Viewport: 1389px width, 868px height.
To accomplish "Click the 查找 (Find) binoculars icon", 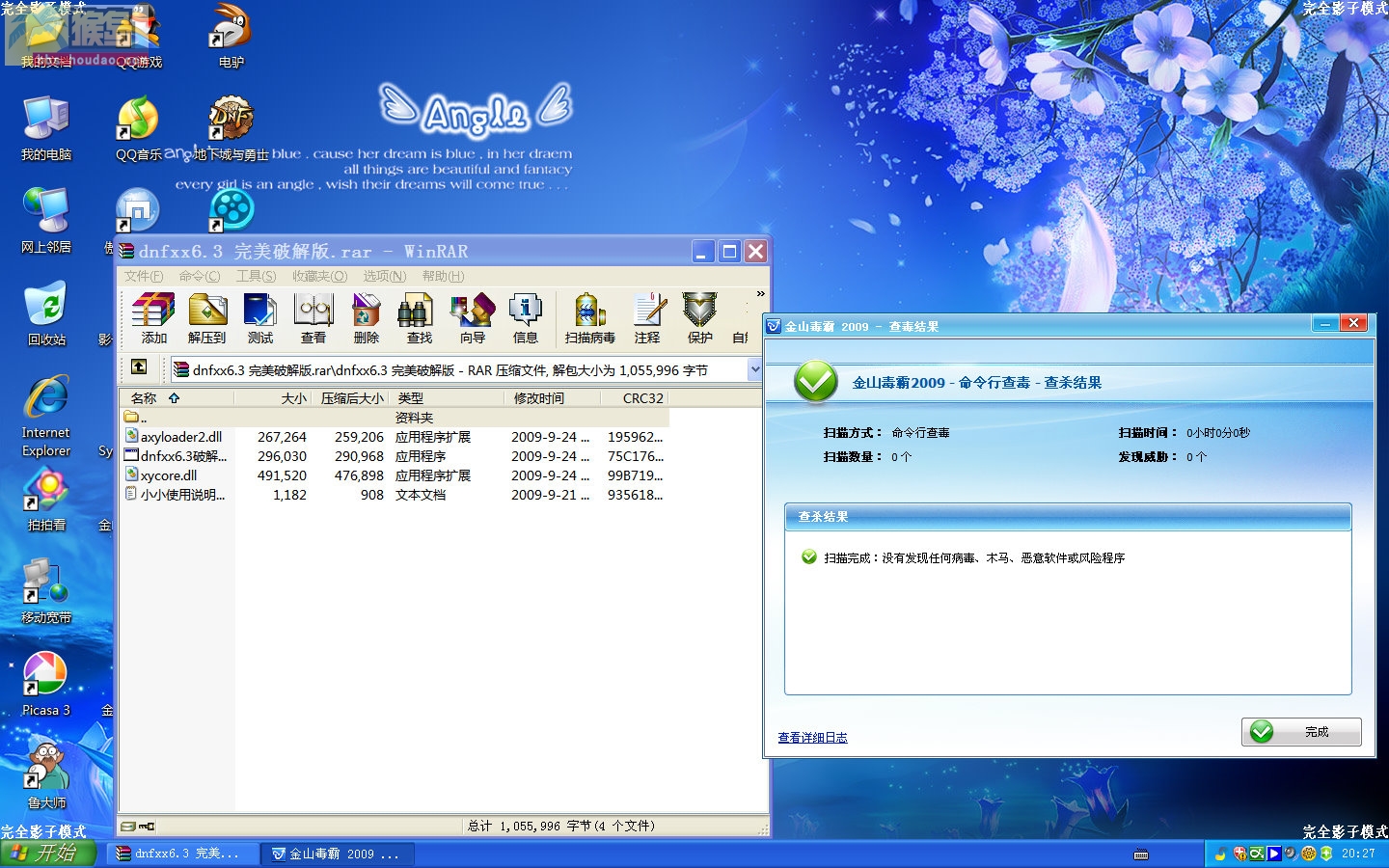I will [419, 318].
